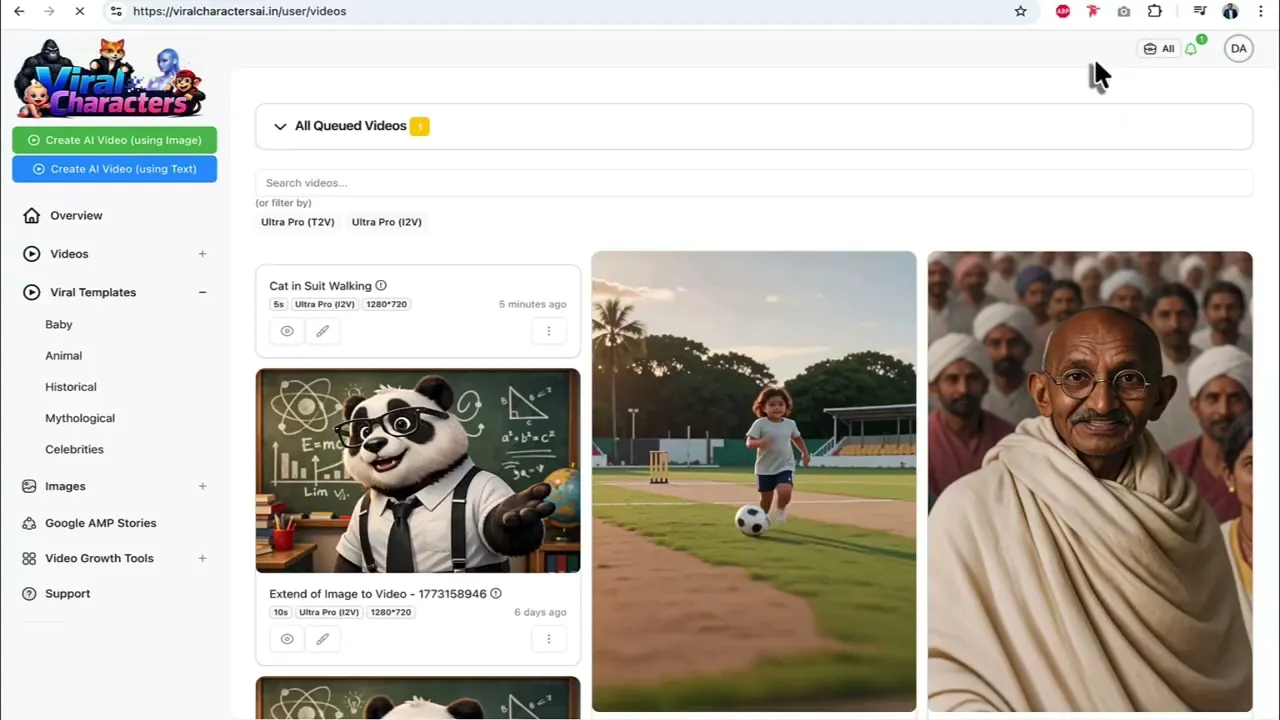1280x720 pixels.
Task: Preview Extend of Image to Video eye icon
Action: [x=287, y=639]
